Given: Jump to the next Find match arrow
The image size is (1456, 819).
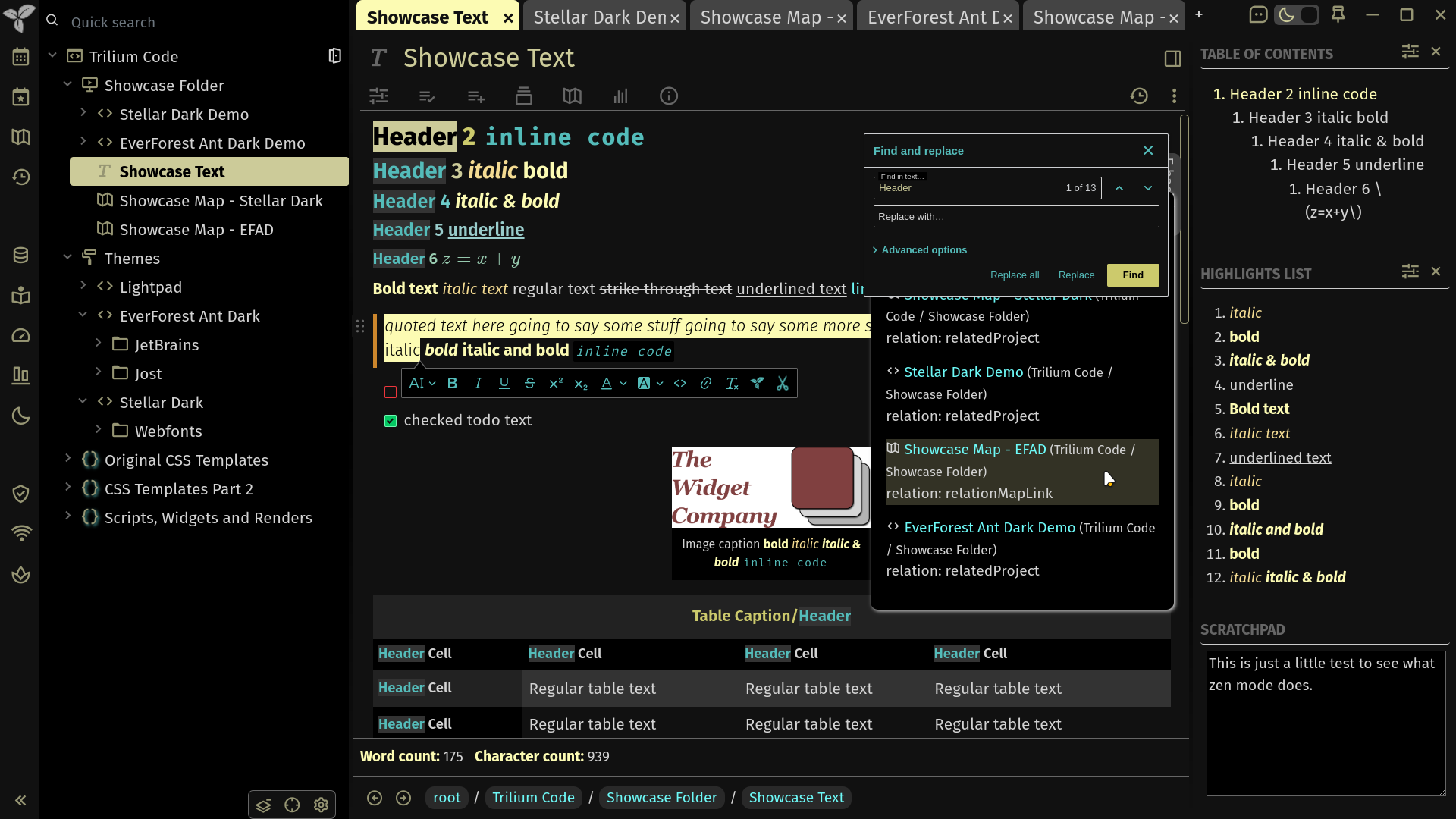Looking at the screenshot, I should (x=1148, y=188).
